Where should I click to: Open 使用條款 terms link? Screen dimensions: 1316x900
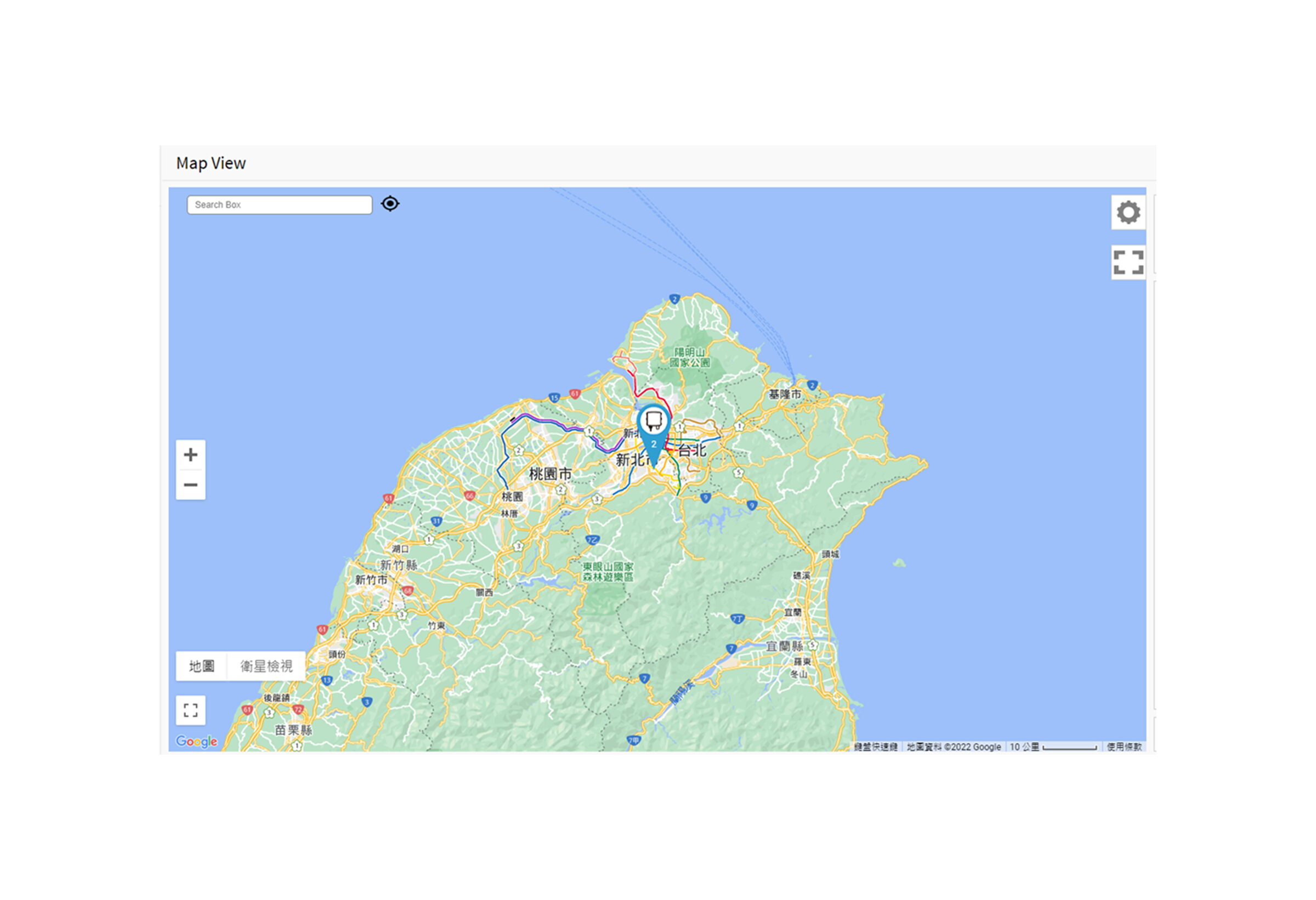coord(1124,747)
